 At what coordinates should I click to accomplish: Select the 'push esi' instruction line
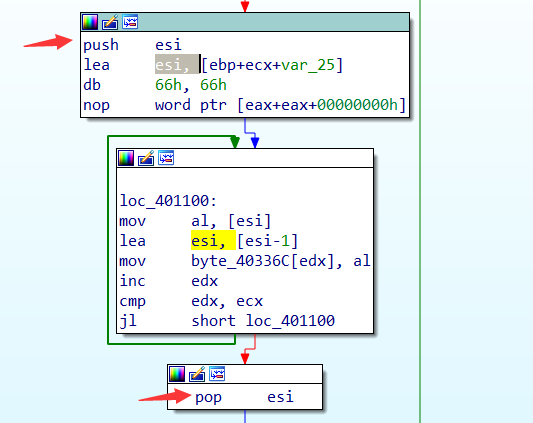pyautogui.click(x=133, y=45)
